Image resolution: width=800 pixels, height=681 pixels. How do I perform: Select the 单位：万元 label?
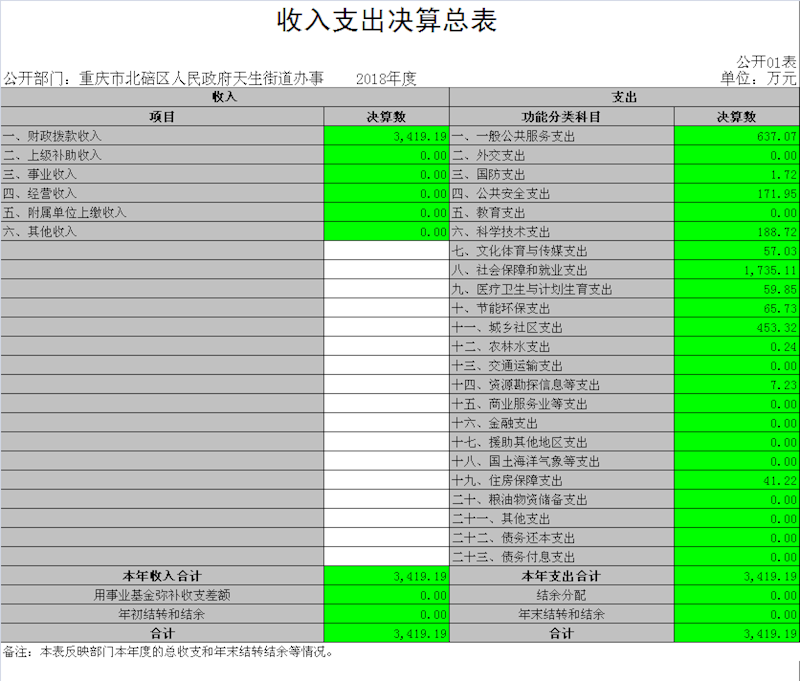pyautogui.click(x=758, y=78)
